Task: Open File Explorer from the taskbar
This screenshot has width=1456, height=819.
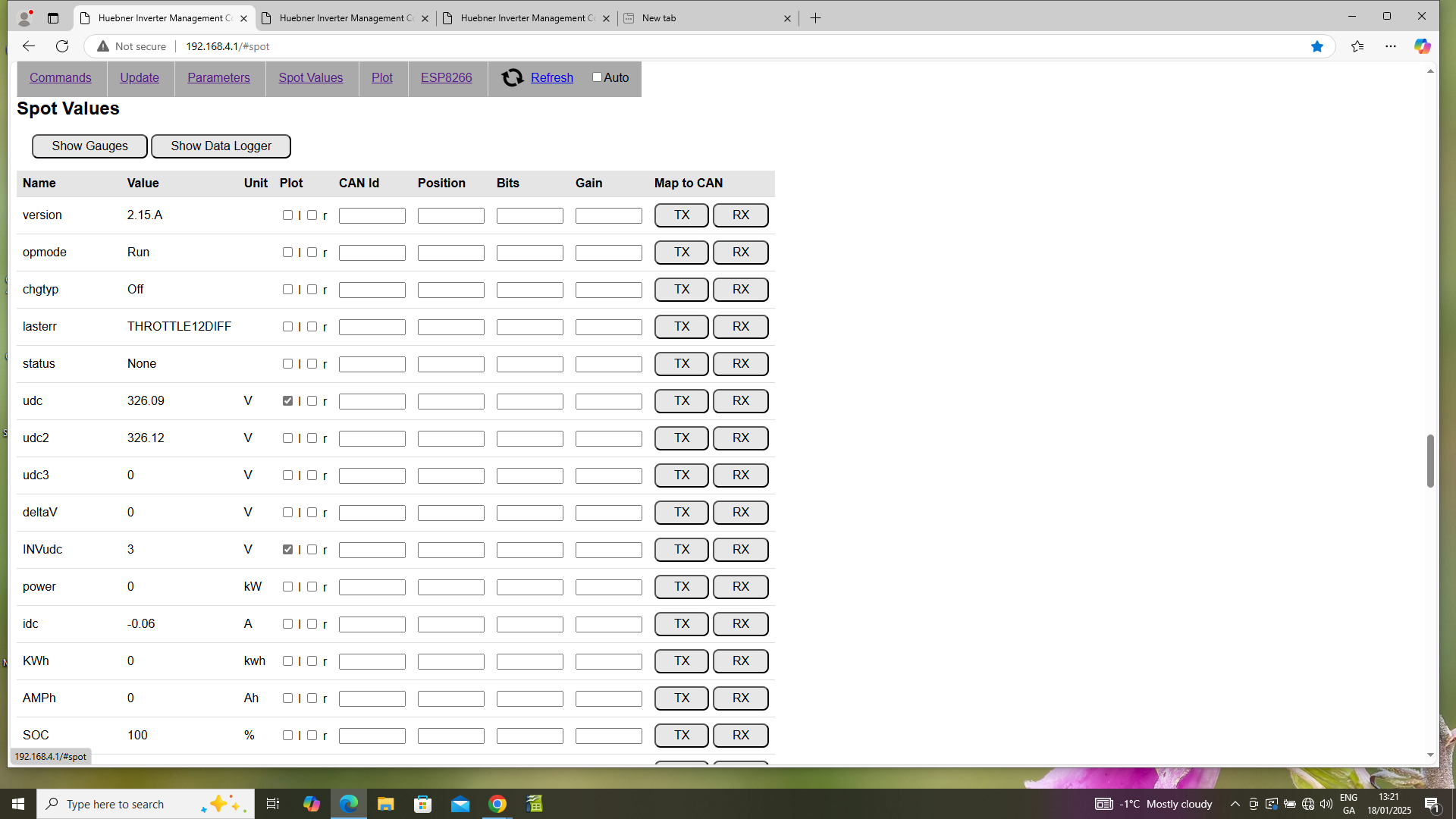Action: click(386, 804)
